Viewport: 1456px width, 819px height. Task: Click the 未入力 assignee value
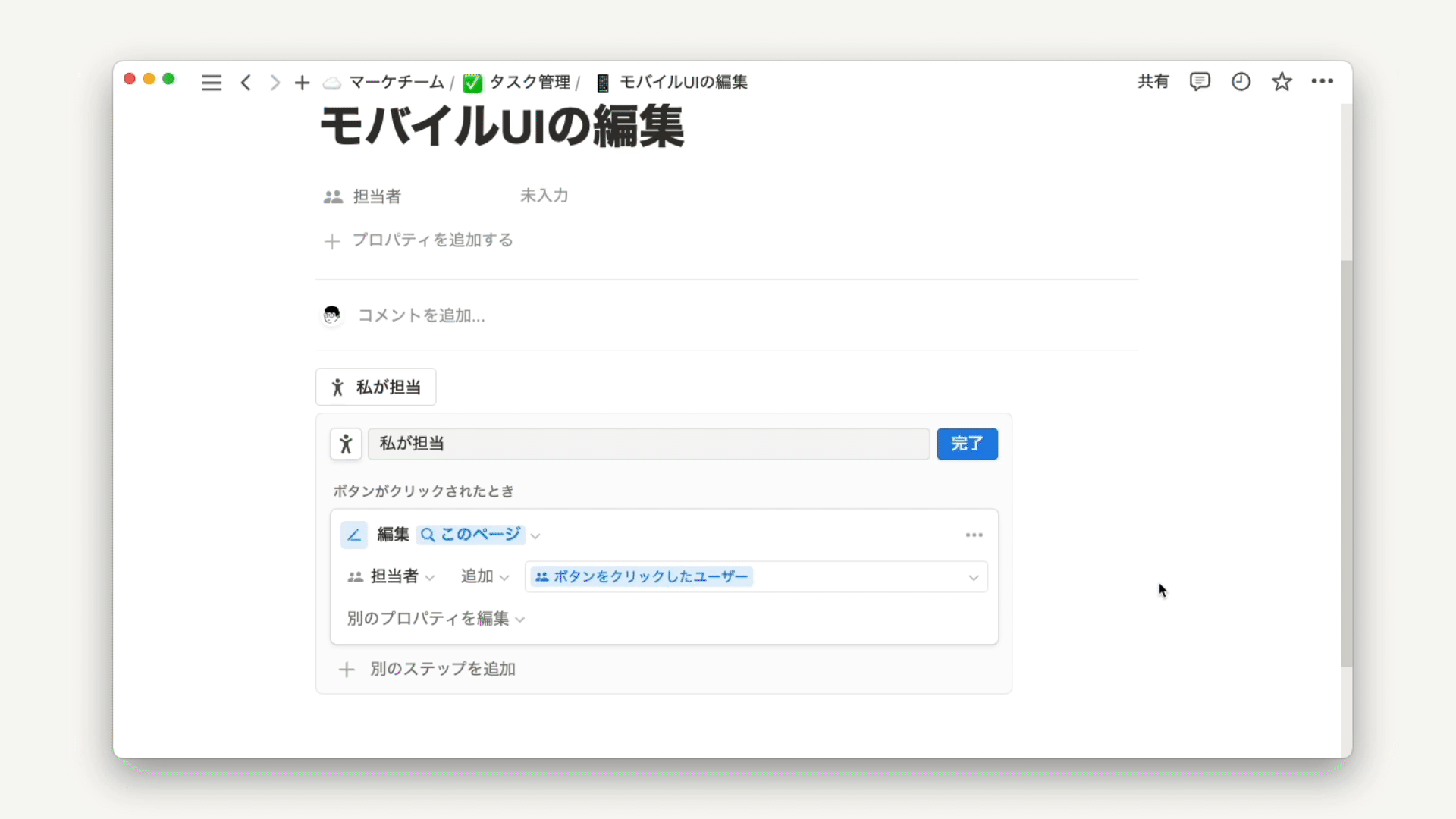coord(544,196)
